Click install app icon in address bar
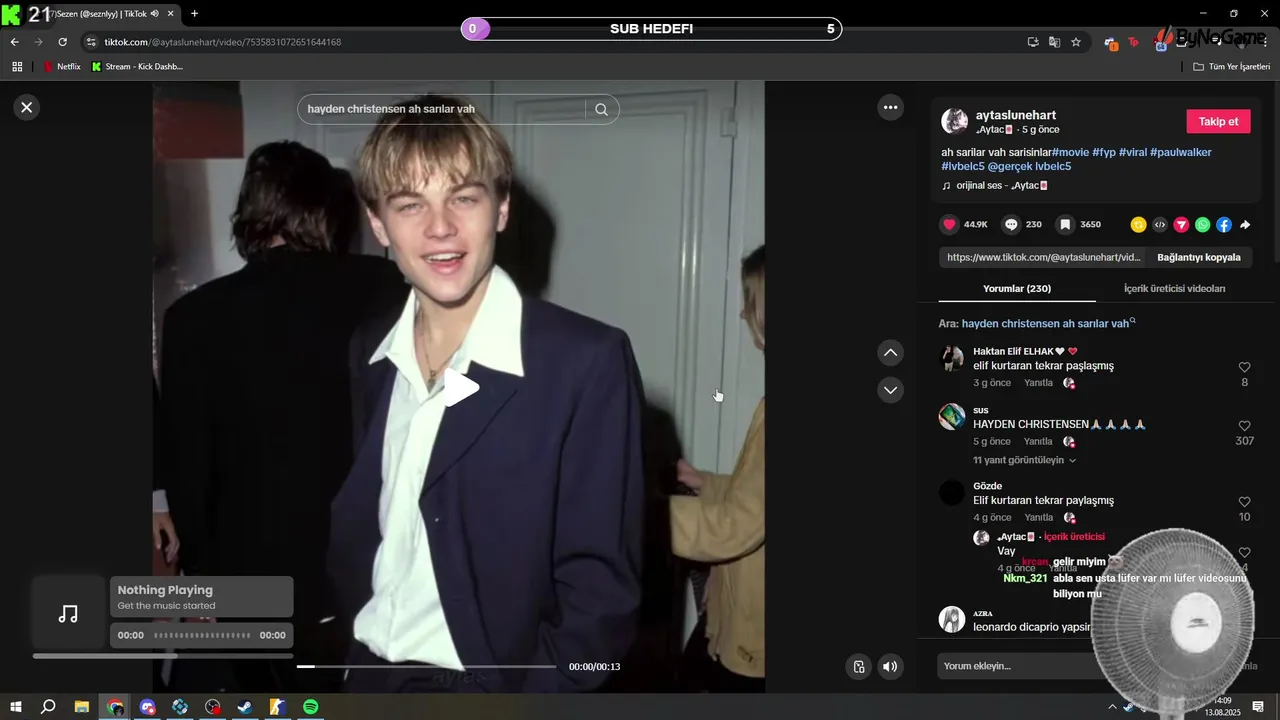This screenshot has width=1280, height=720. (x=1033, y=42)
